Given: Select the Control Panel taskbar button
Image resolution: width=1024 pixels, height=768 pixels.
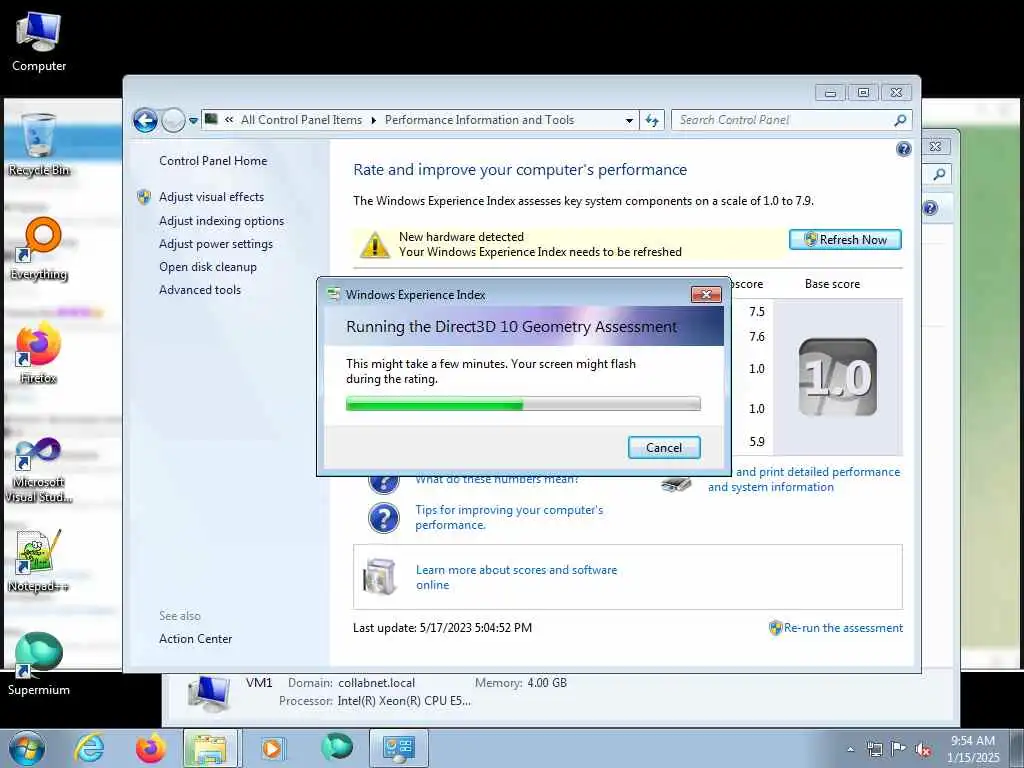Looking at the screenshot, I should (399, 748).
